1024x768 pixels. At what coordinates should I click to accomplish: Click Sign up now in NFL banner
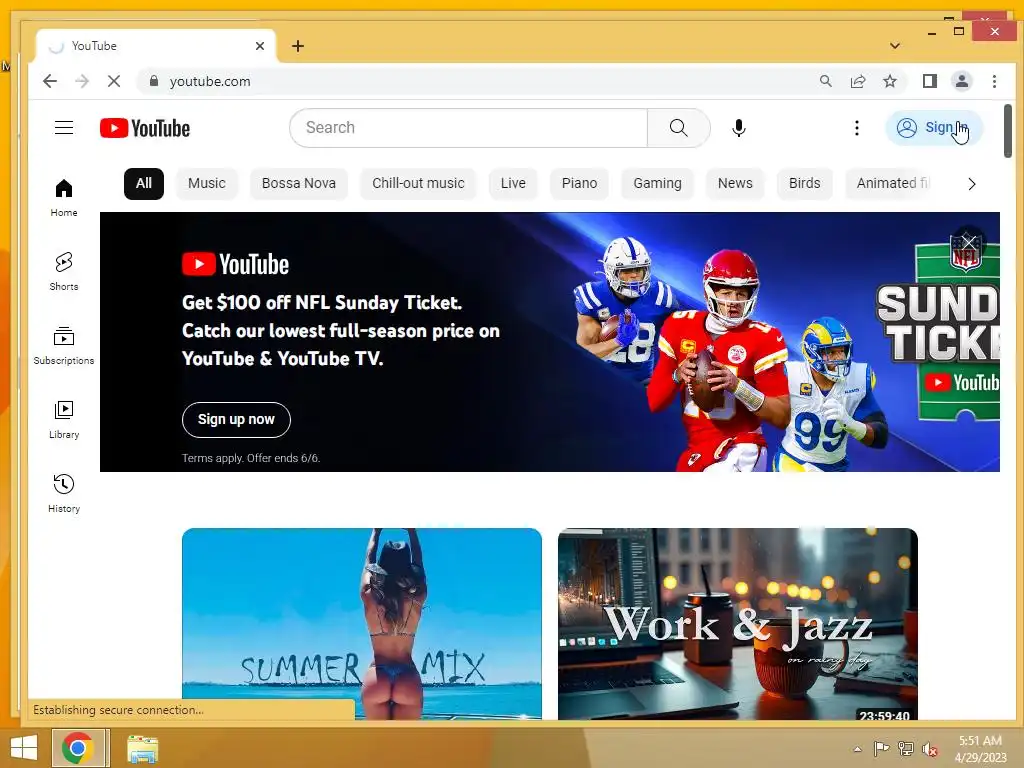[x=236, y=420]
